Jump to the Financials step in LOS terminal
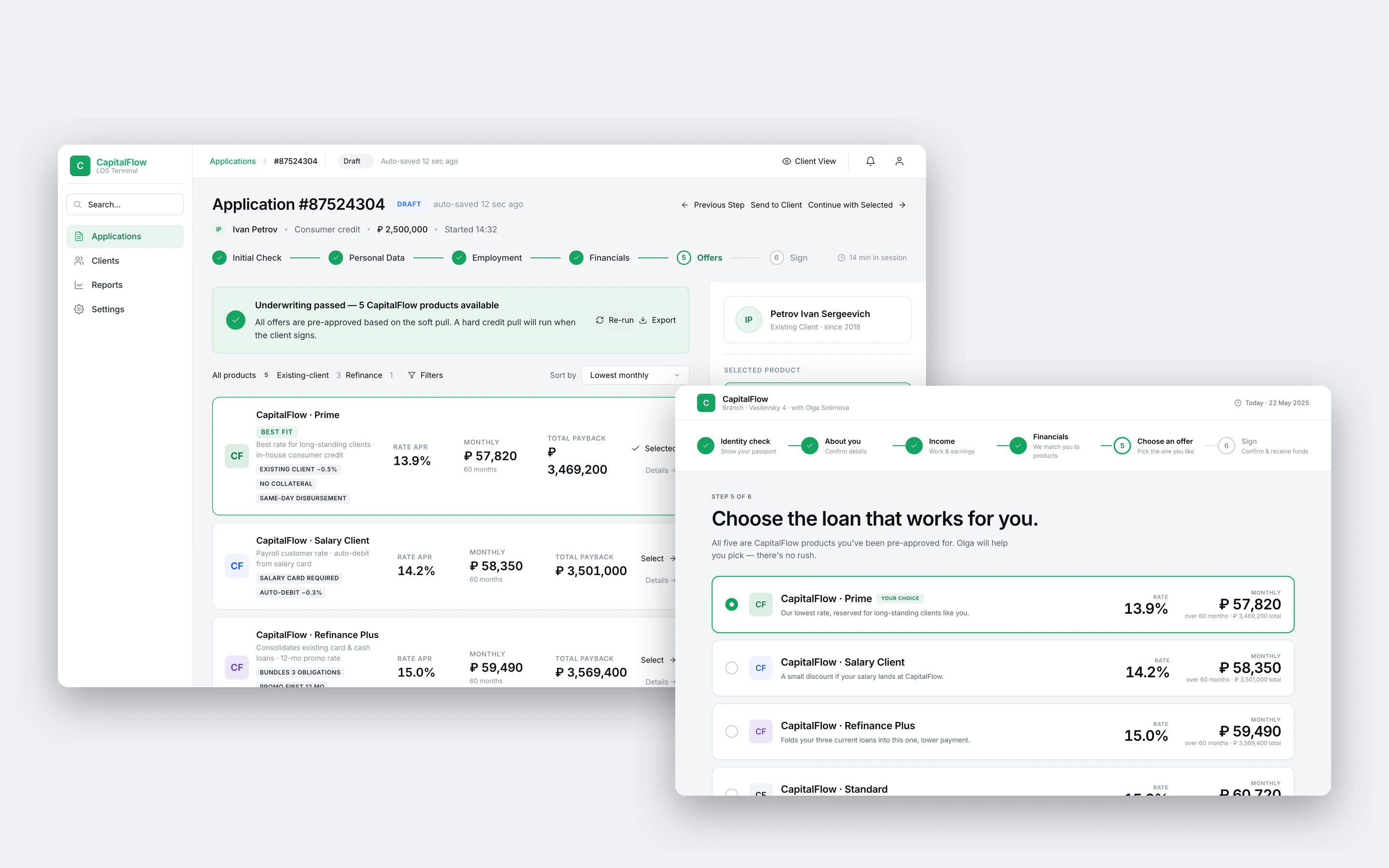Screen dimensions: 1389x868 click(x=599, y=258)
